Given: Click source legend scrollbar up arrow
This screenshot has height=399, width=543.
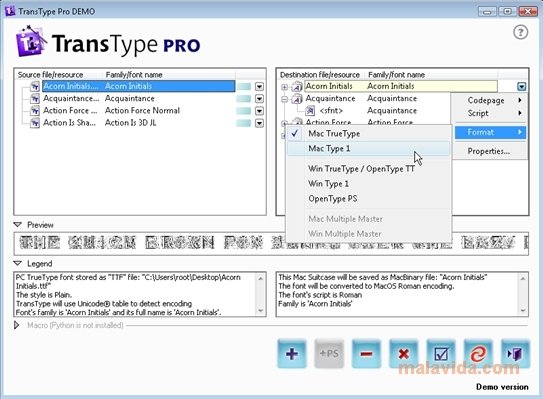Looking at the screenshot, I should (260, 278).
